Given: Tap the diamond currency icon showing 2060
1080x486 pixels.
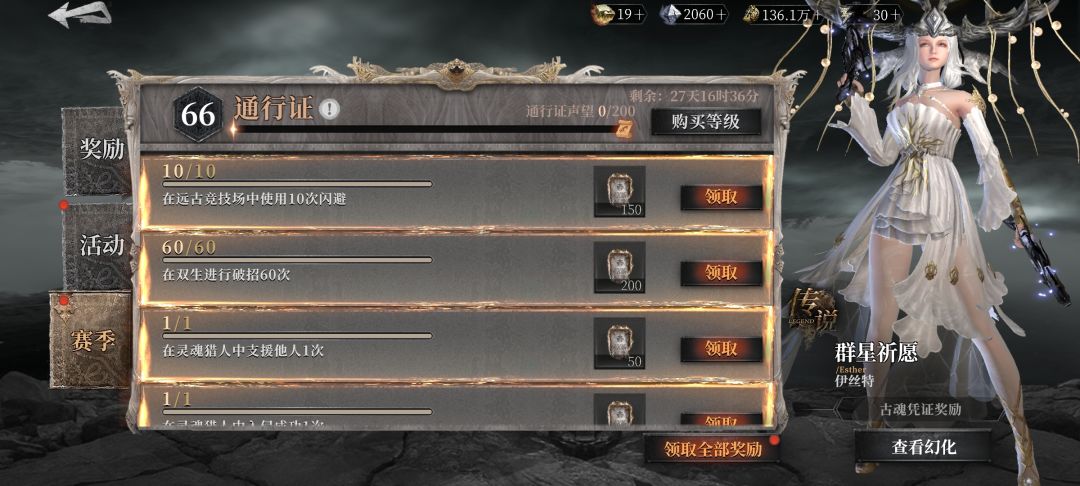Looking at the screenshot, I should click(x=669, y=14).
